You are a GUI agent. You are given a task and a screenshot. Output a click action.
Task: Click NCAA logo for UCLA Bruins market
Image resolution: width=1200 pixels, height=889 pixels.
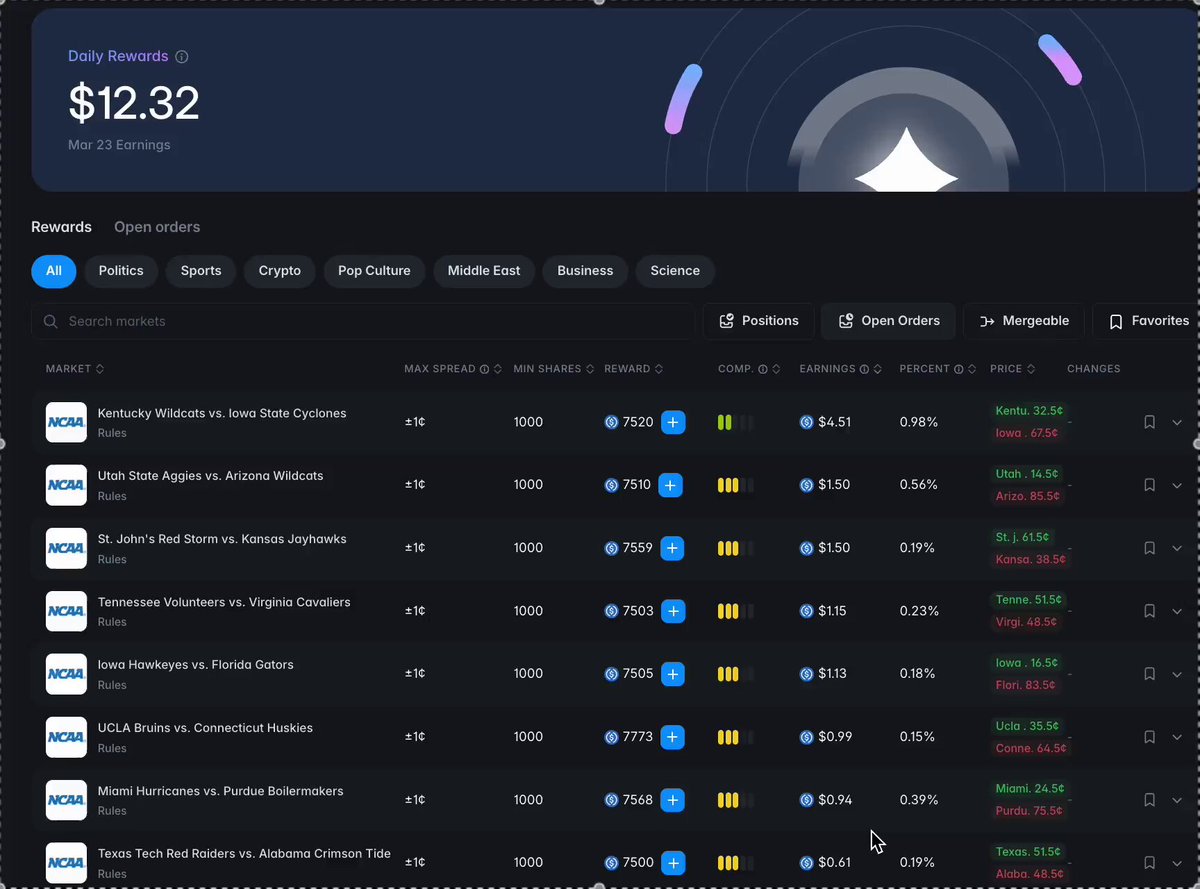pyautogui.click(x=66, y=737)
